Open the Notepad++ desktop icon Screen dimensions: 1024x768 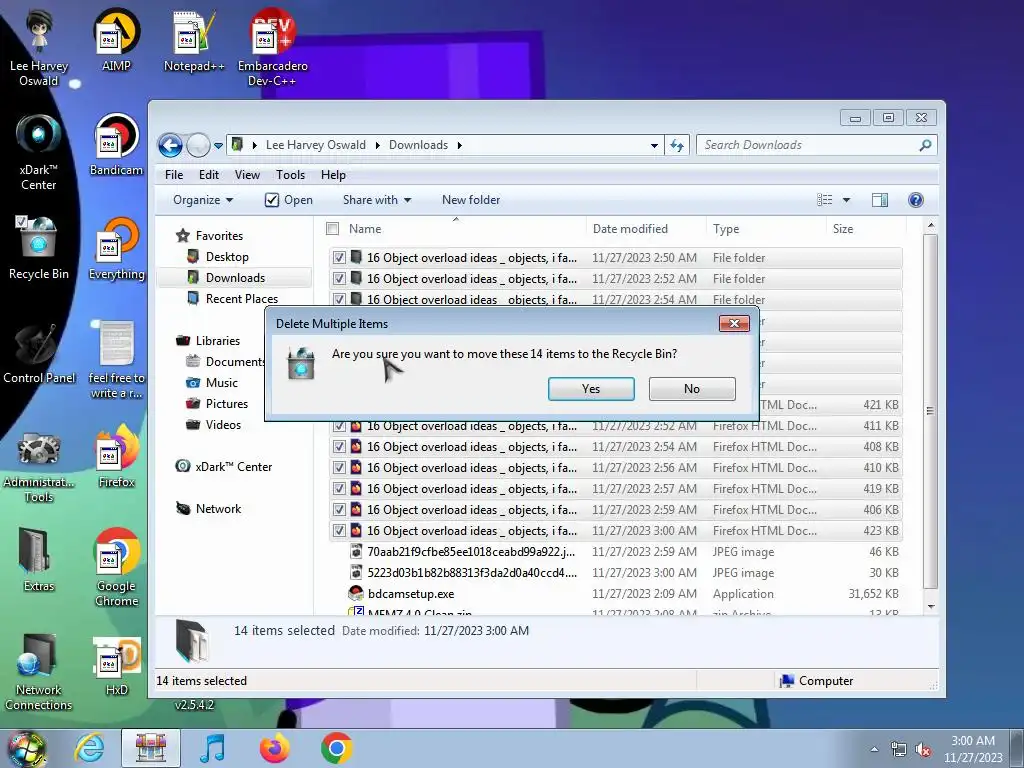point(194,40)
